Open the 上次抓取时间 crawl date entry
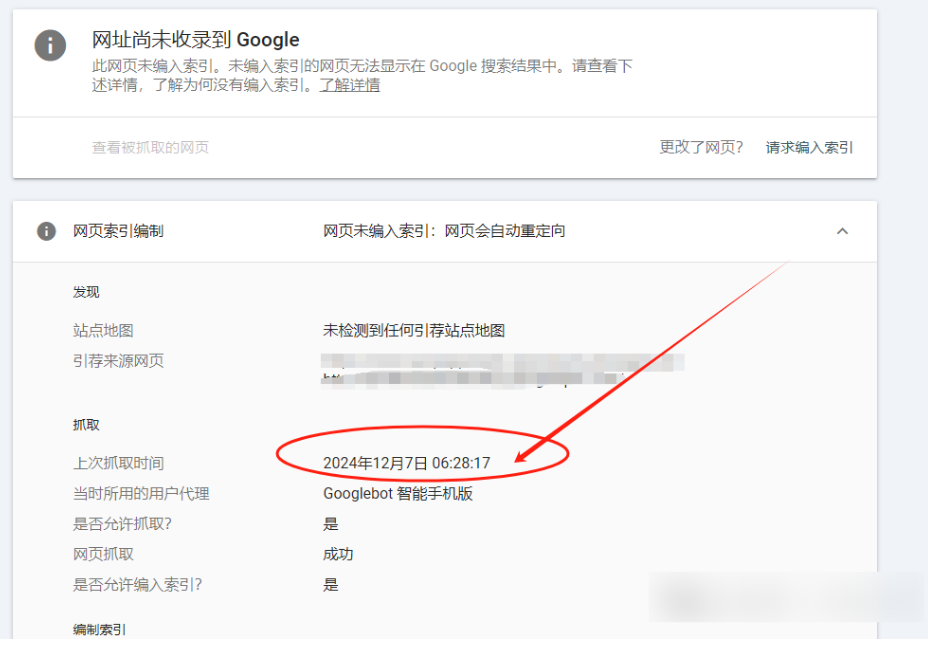 pos(119,462)
